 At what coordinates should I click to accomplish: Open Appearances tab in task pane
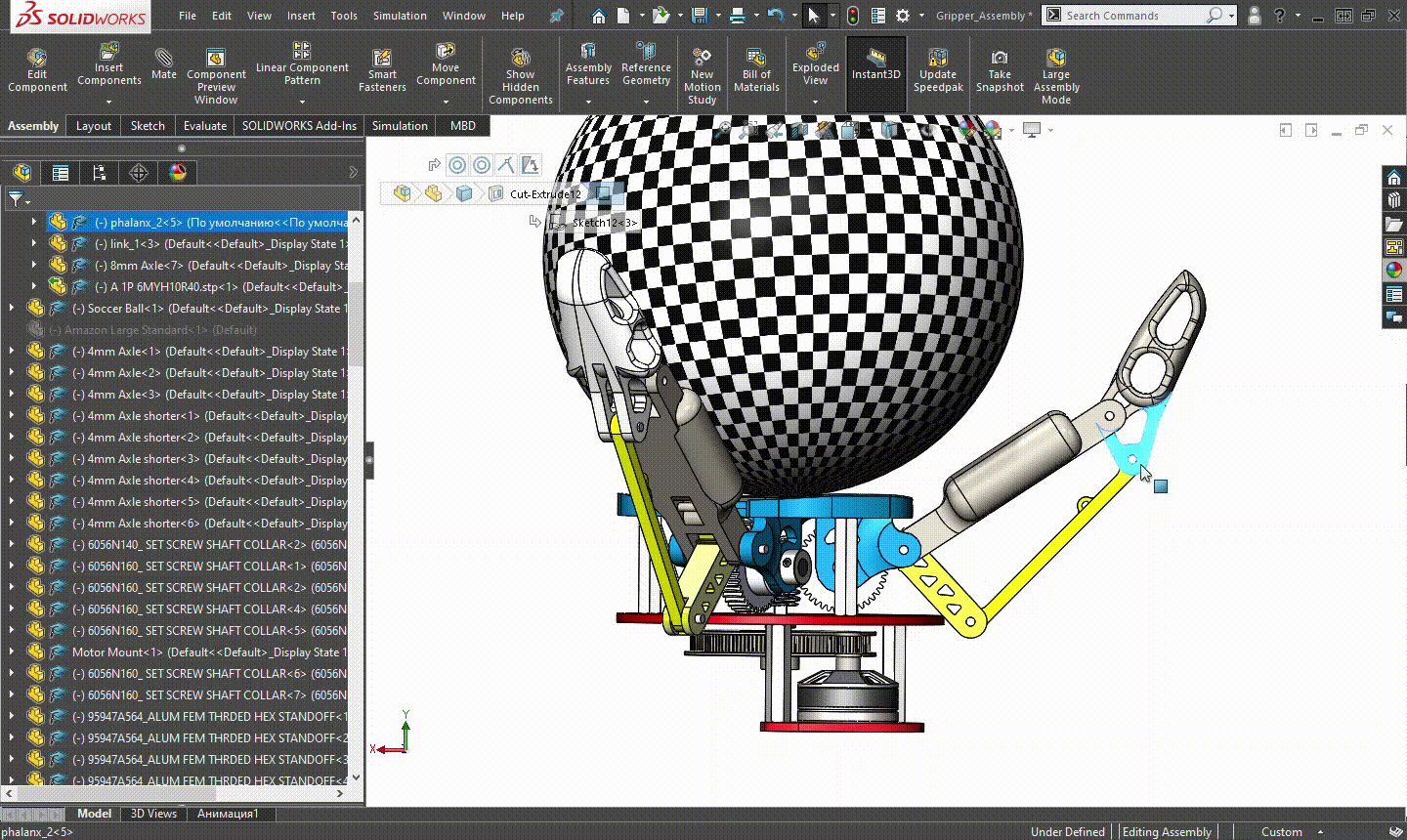point(1394,271)
